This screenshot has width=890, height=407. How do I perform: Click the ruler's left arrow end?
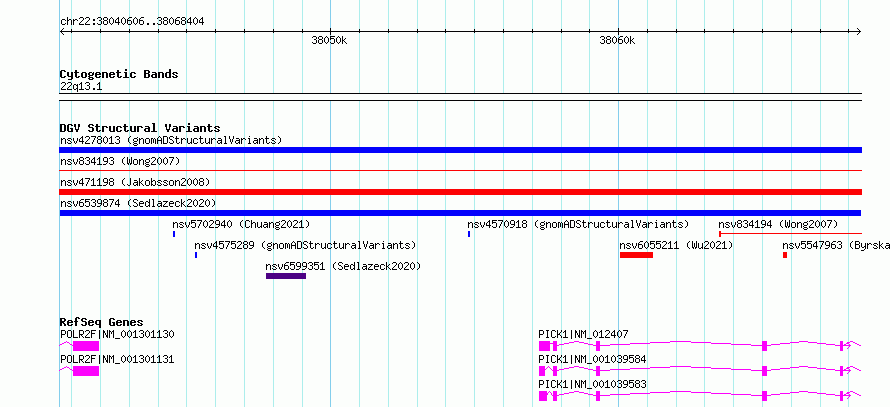click(62, 31)
